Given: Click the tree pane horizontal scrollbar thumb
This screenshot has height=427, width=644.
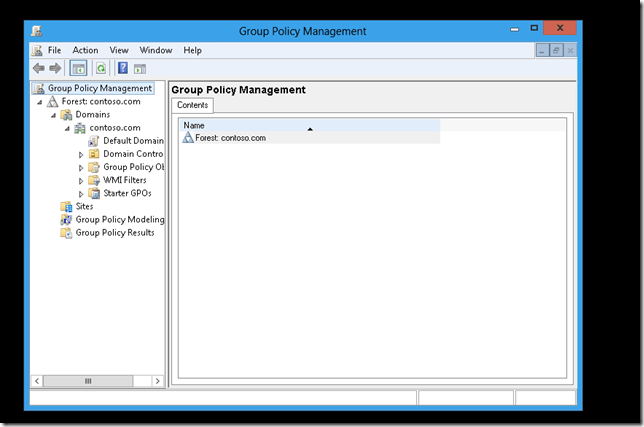Looking at the screenshot, I should pyautogui.click(x=88, y=381).
